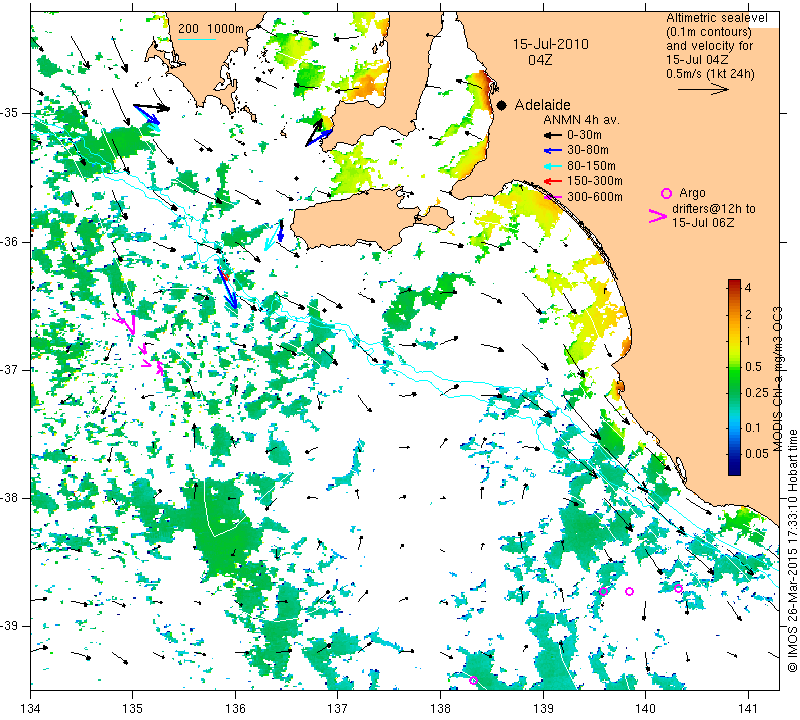Click the Argo float circle near longitude 139.6
The width and height of the screenshot is (800, 720).
(603, 591)
